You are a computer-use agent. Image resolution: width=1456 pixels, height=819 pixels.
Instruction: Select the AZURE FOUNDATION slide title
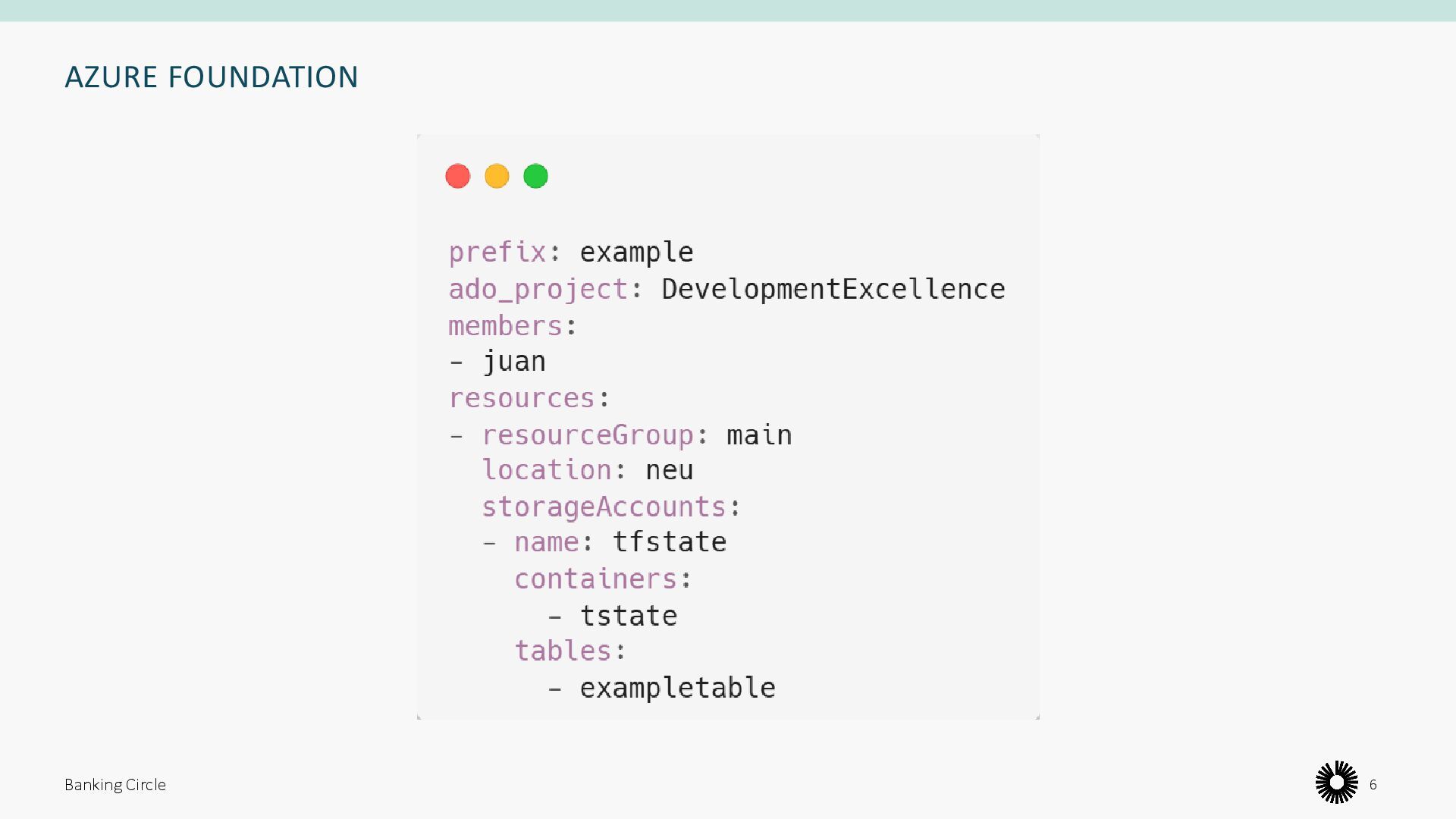coord(212,77)
